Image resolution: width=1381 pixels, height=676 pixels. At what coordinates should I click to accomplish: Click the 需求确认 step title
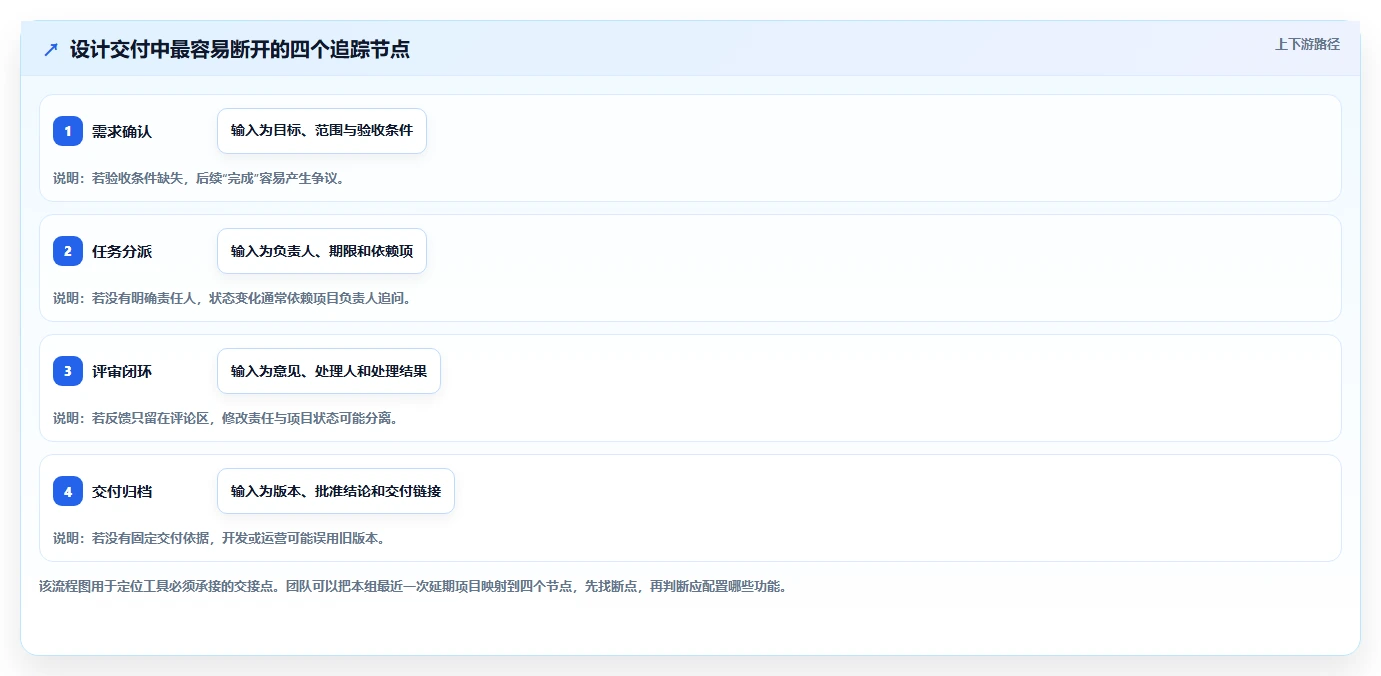[122, 131]
